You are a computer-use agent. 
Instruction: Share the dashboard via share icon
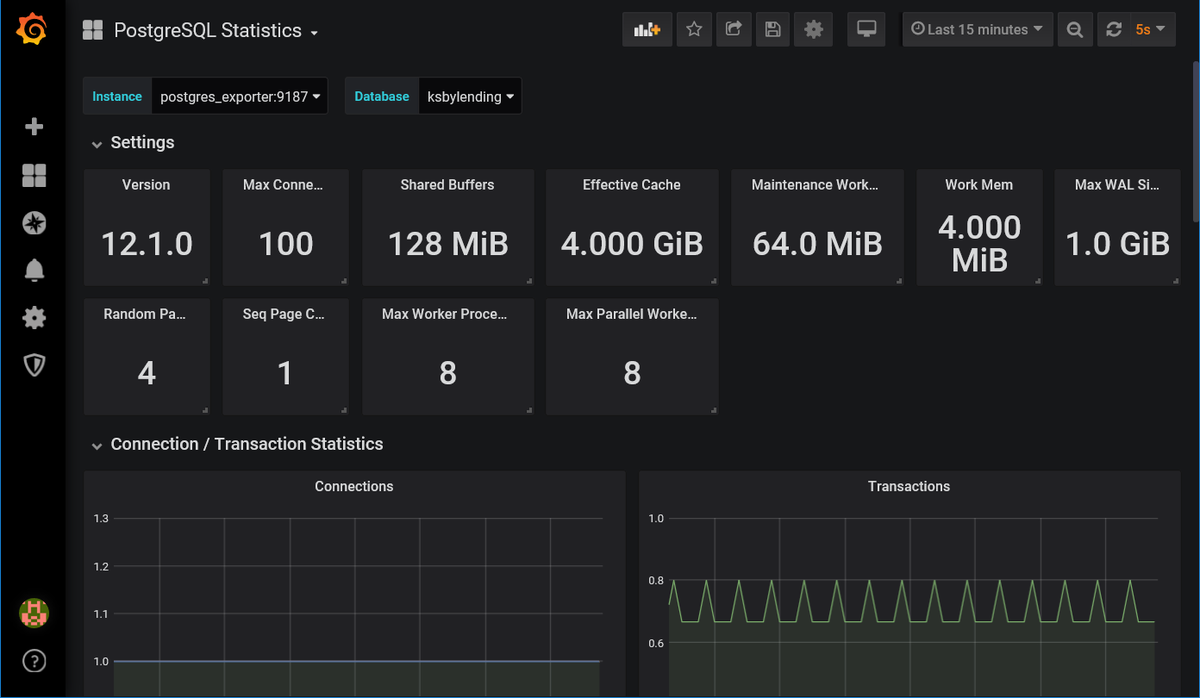tap(733, 30)
